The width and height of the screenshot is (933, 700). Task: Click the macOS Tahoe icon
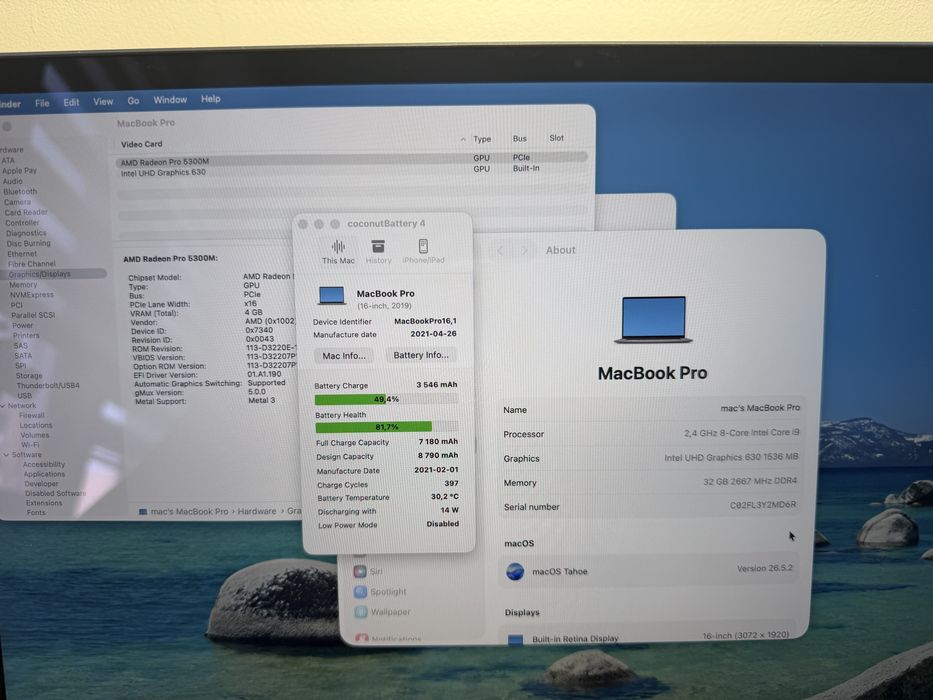pos(515,571)
